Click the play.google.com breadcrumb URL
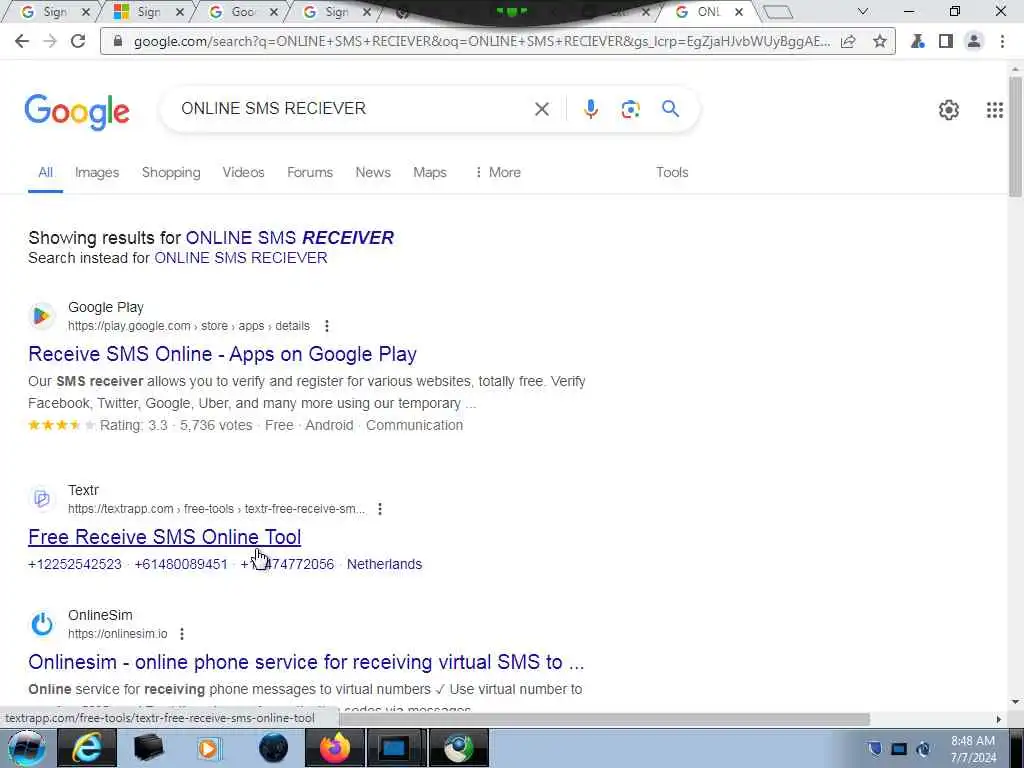 (x=189, y=326)
